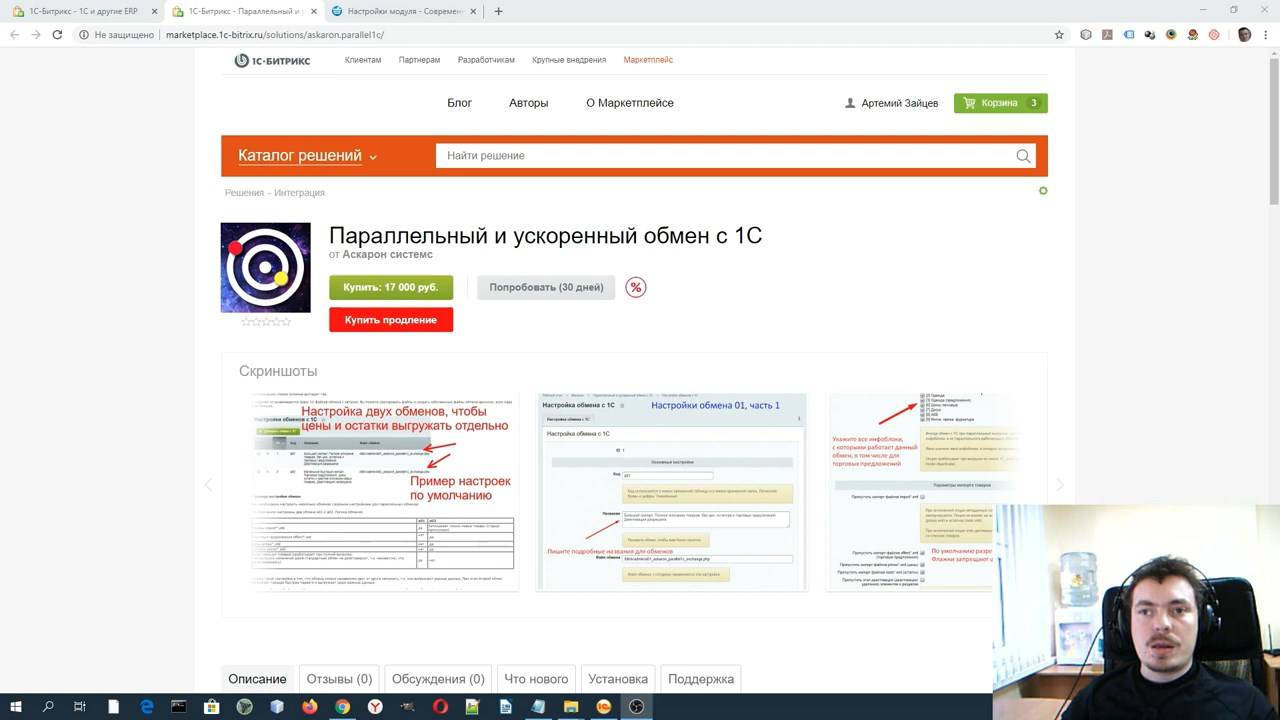
Task: Click the browser address bar URL
Action: (275, 34)
